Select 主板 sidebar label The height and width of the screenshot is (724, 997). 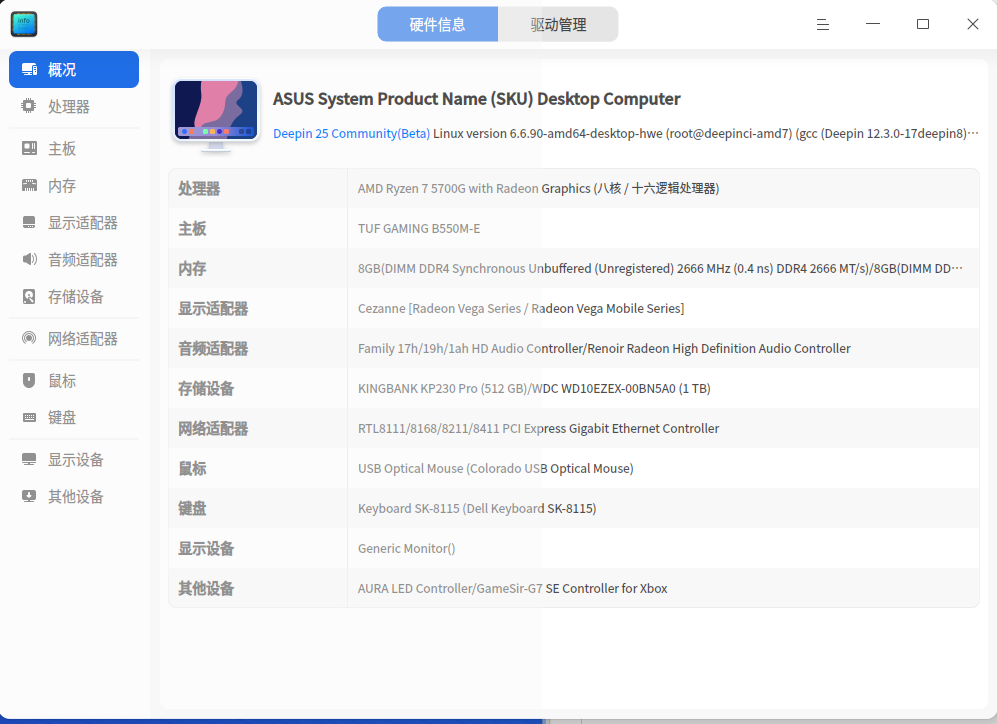click(x=62, y=148)
